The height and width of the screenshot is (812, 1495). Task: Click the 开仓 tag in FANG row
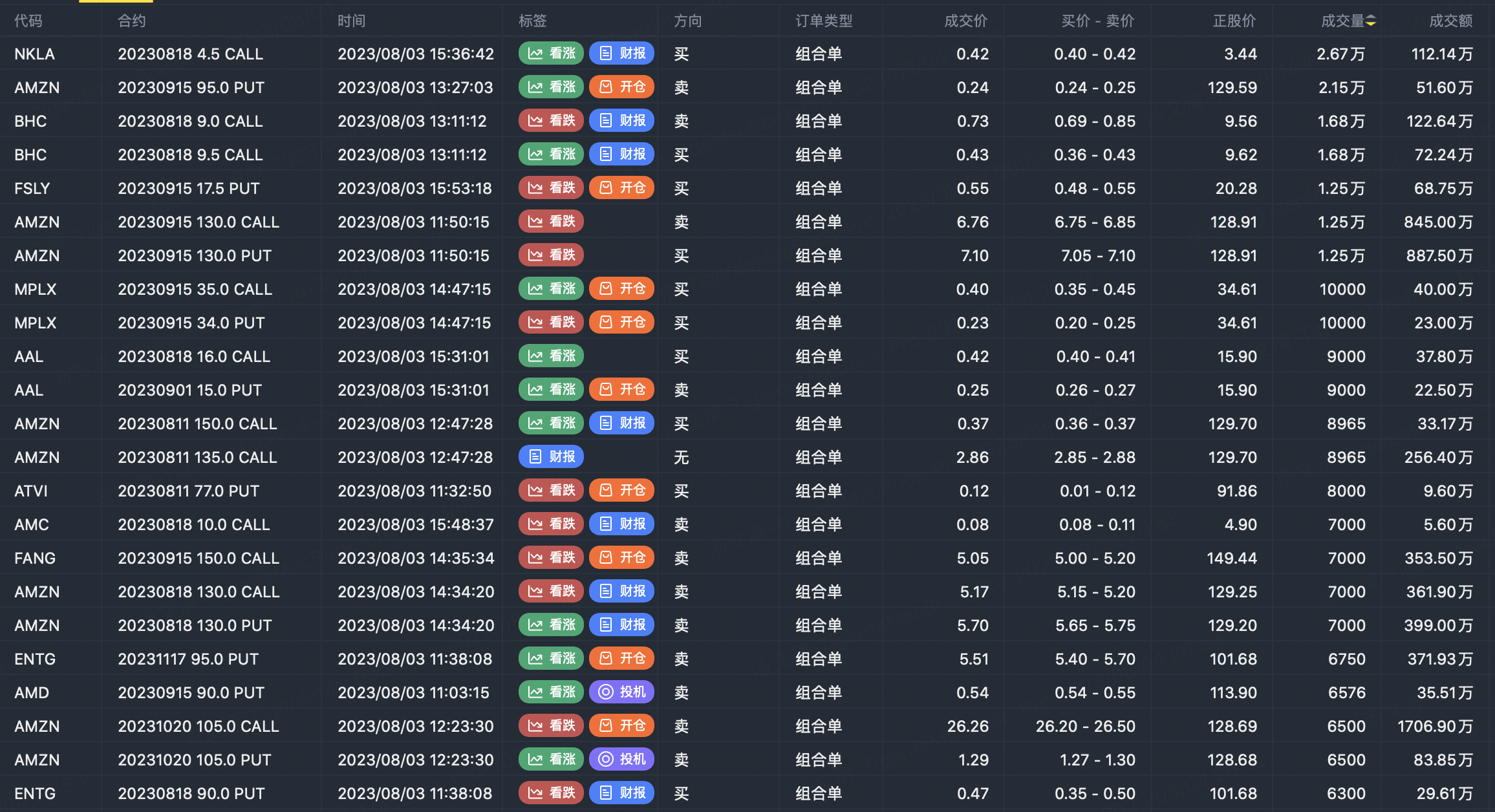[622, 558]
